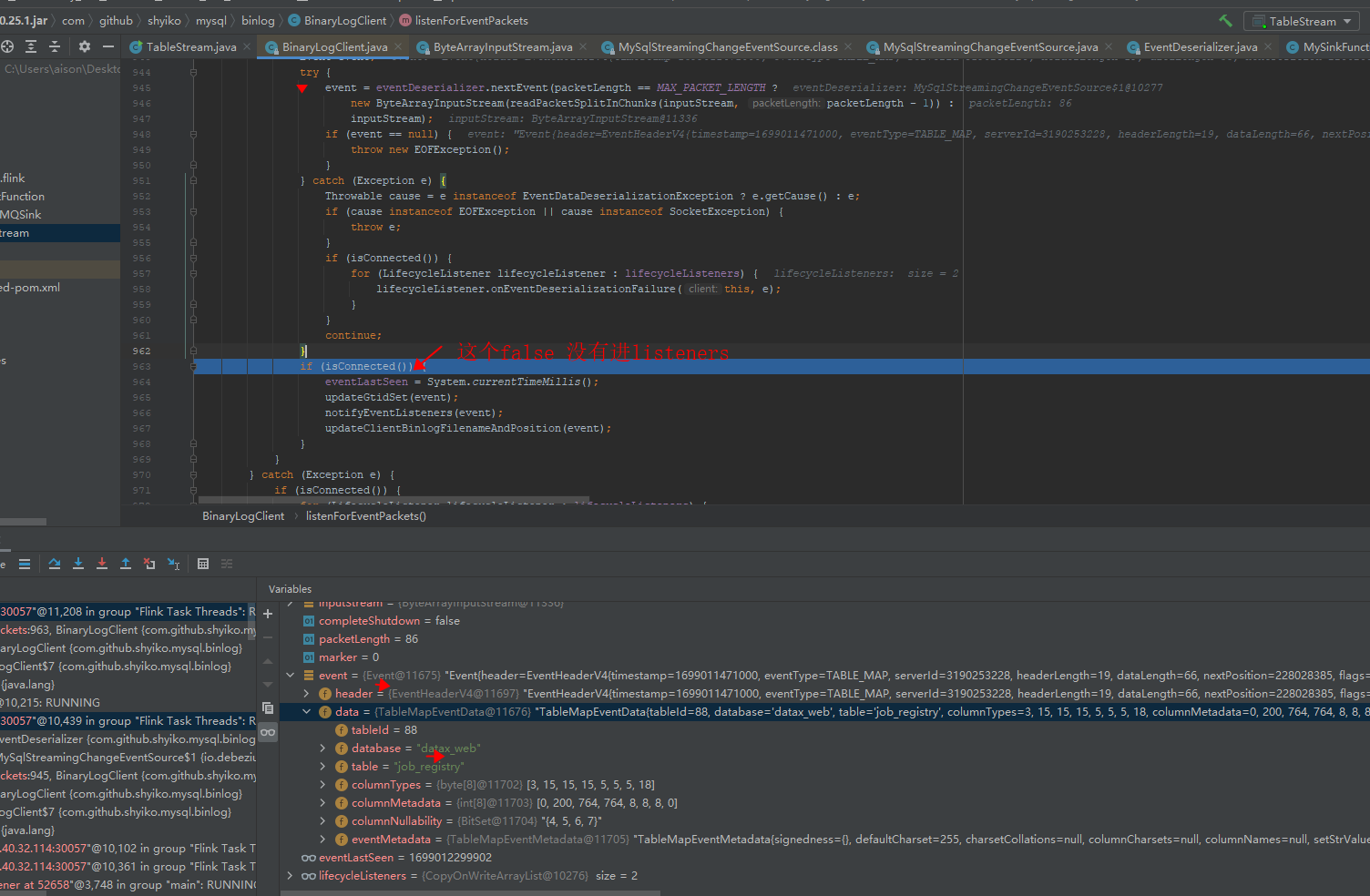Image resolution: width=1370 pixels, height=896 pixels.
Task: Click the fold marker on line 951 catch block
Action: [x=193, y=180]
